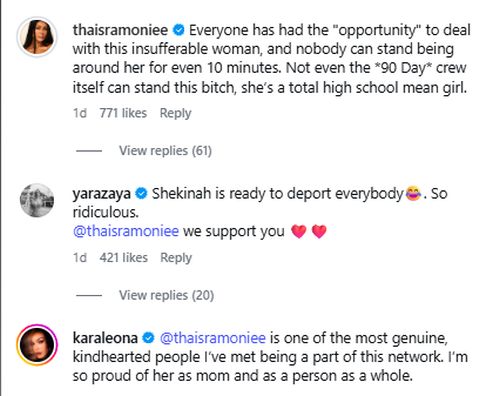The height and width of the screenshot is (396, 500).
Task: Click the laughing emoji in yarazaya's comment
Action: coord(414,194)
